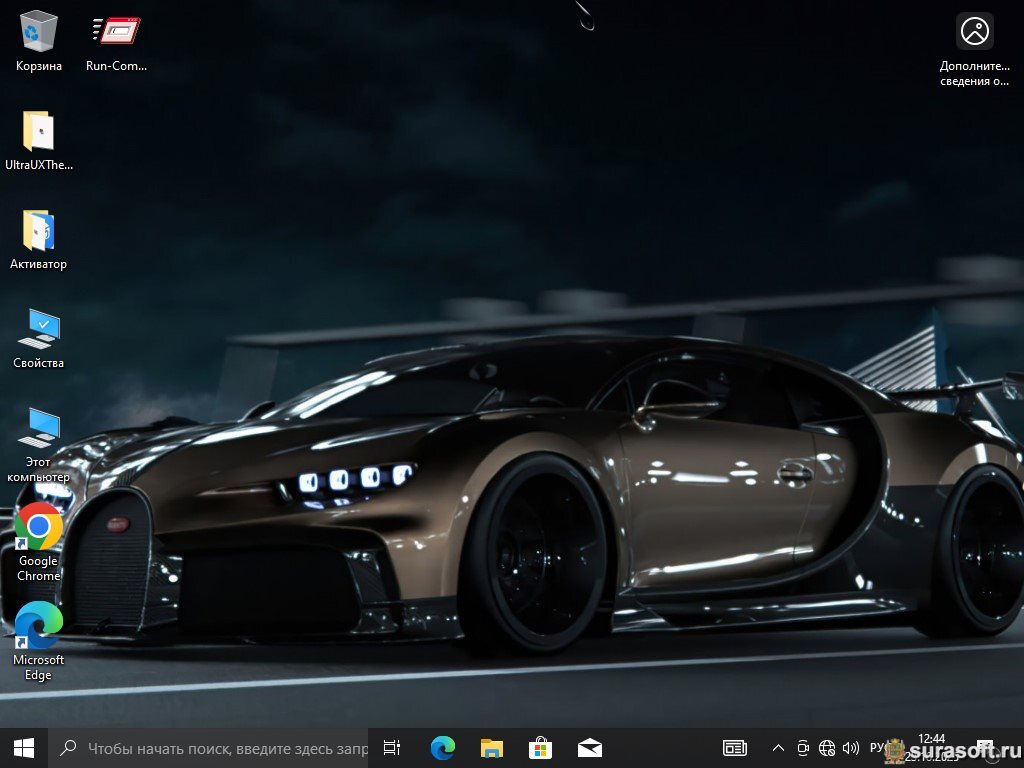This screenshot has height=768, width=1024.
Task: Select the Активатор folder icon
Action: point(39,240)
